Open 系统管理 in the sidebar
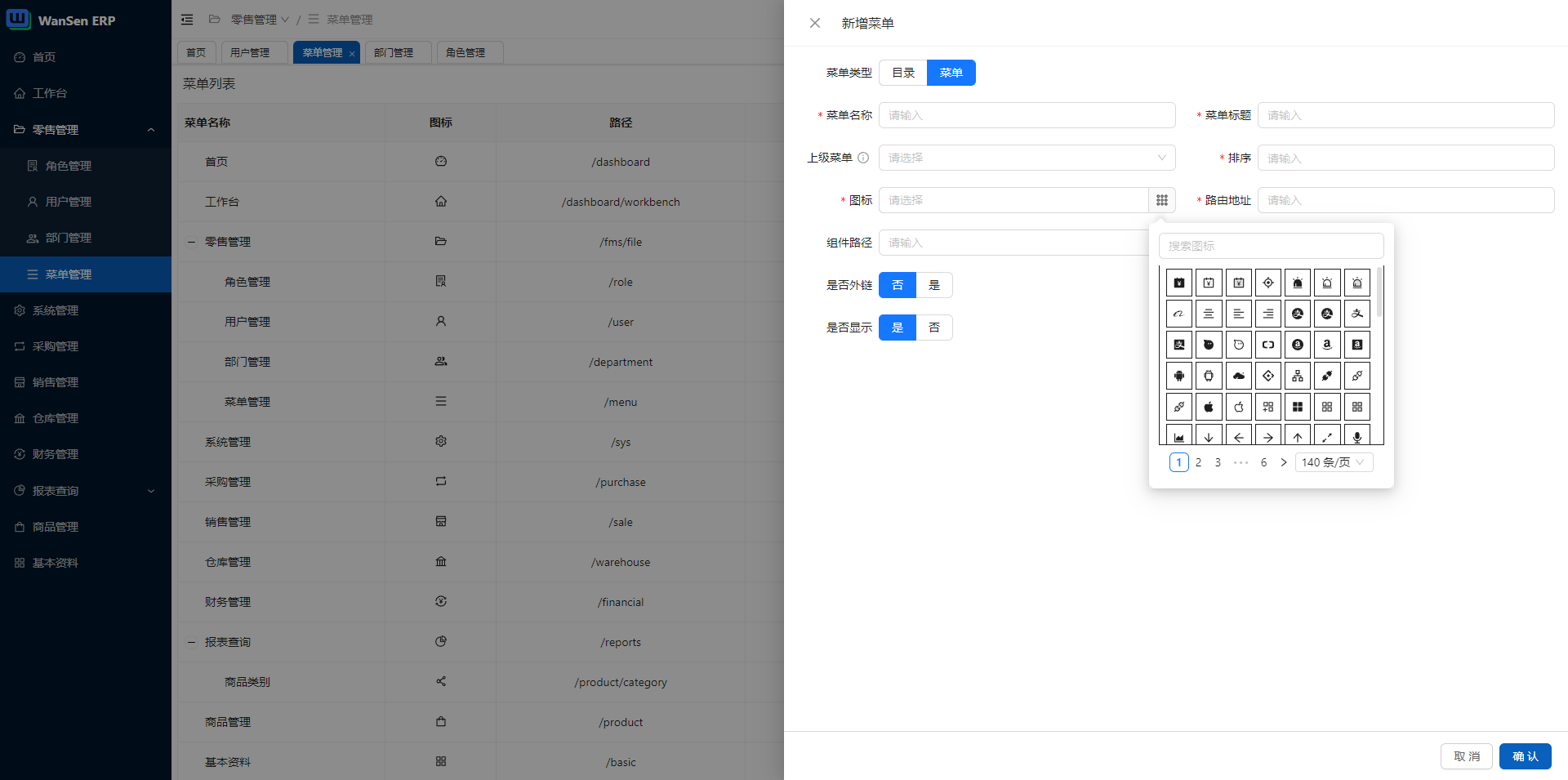The height and width of the screenshot is (780, 1568). 56,310
